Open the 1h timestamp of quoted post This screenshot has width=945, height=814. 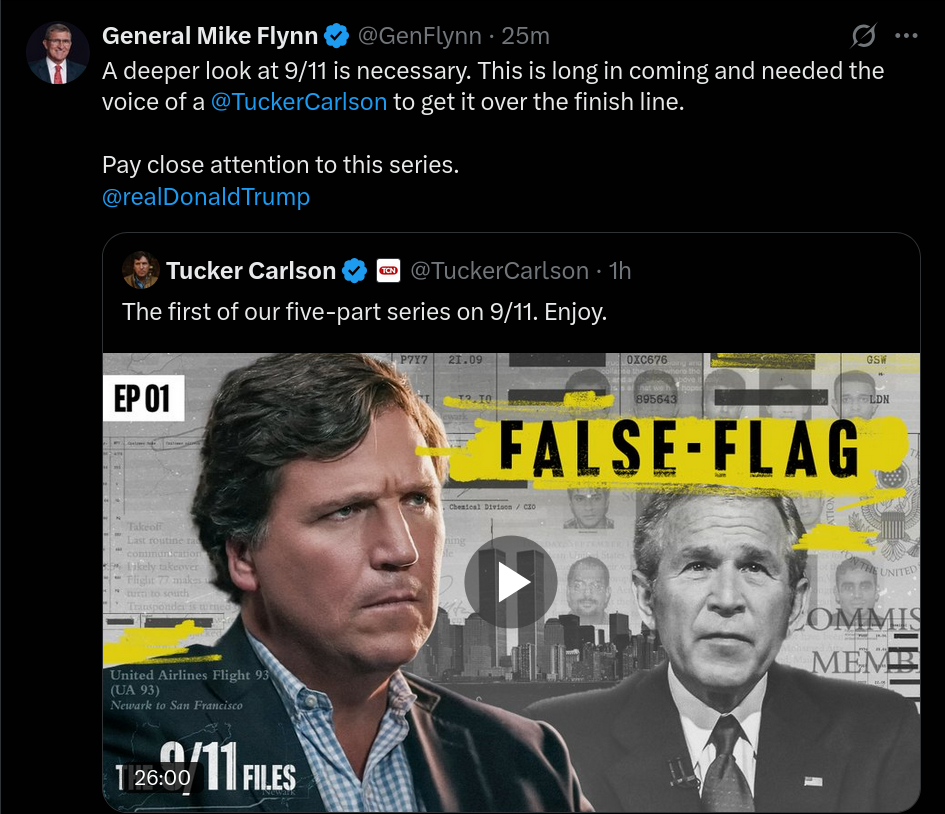coord(620,271)
